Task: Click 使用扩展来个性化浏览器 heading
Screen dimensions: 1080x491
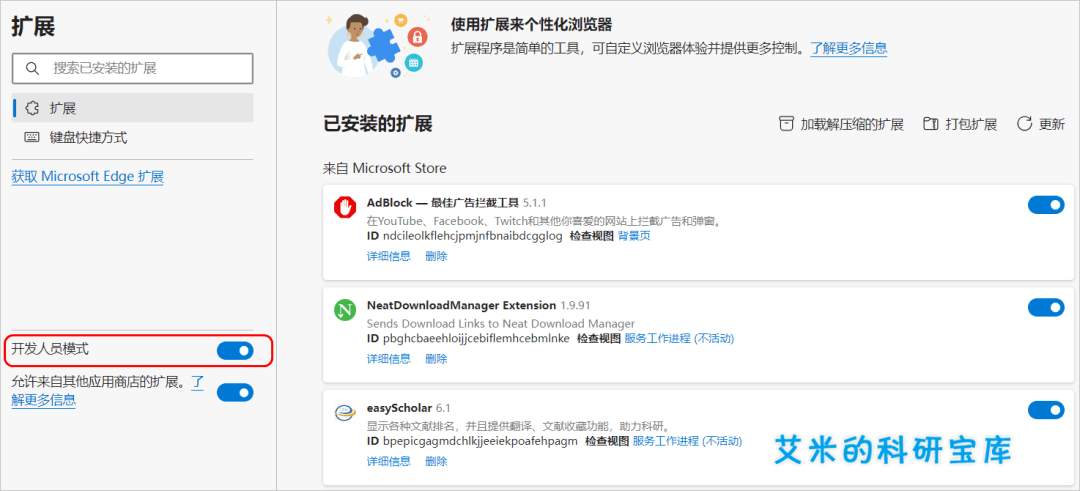Action: [x=531, y=25]
